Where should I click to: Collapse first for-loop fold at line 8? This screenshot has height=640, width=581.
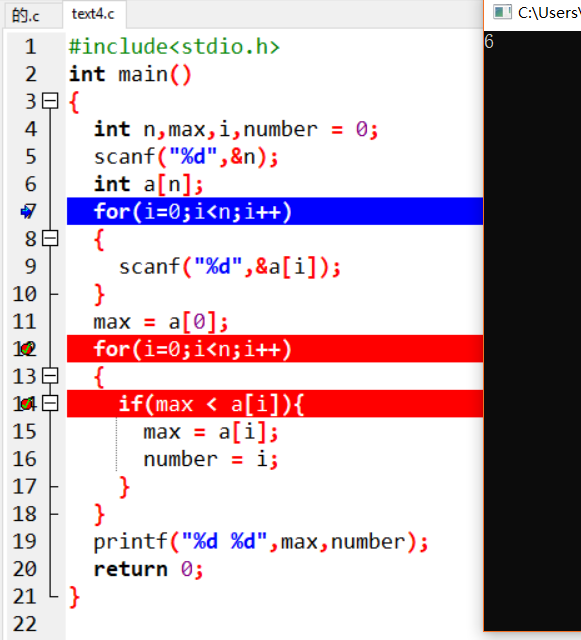[x=50, y=238]
